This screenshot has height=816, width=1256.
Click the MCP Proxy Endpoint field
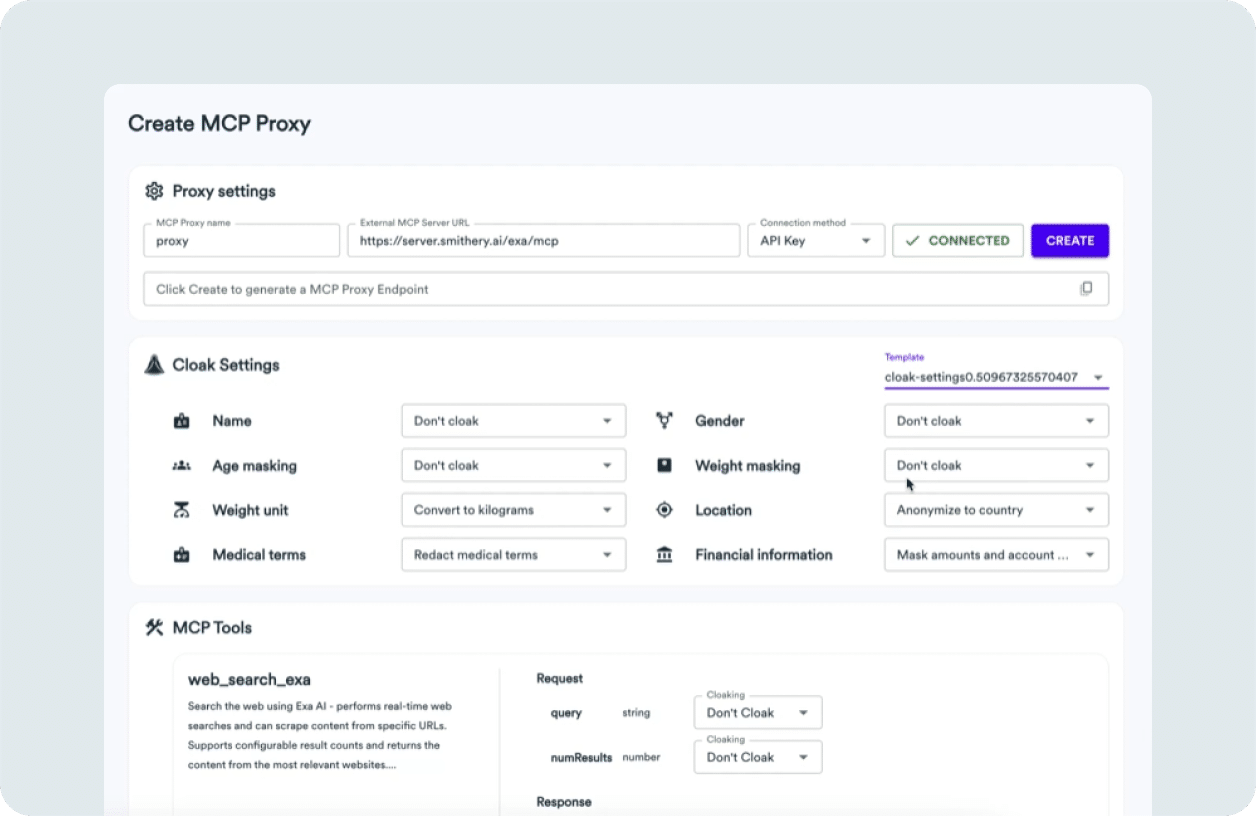[626, 289]
